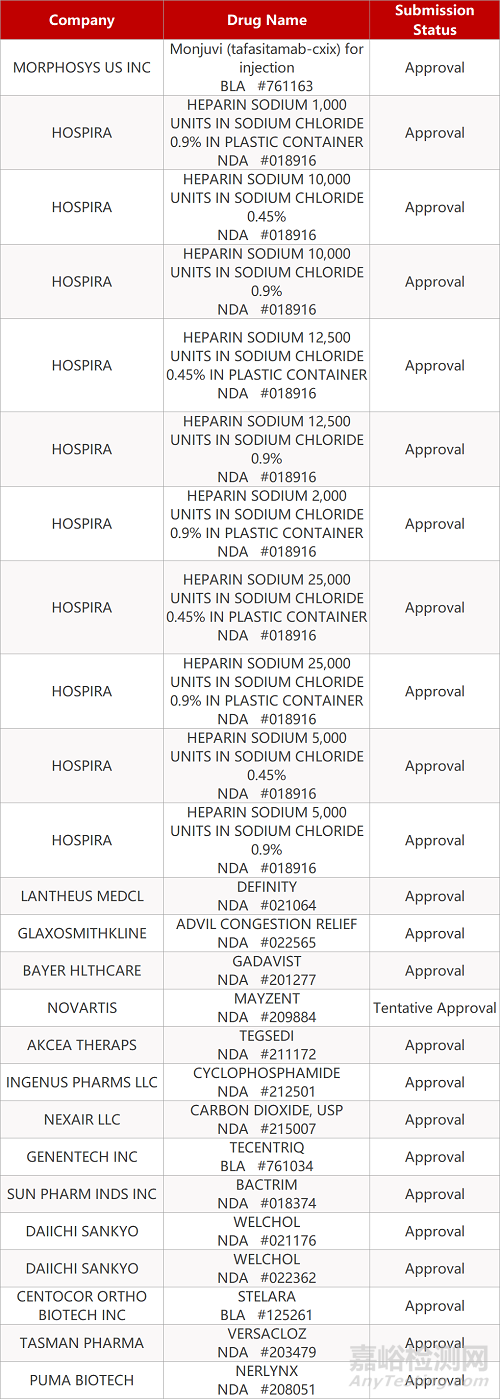
Task: Click the DEFINITY NDA #021064 entry
Action: 267,896
